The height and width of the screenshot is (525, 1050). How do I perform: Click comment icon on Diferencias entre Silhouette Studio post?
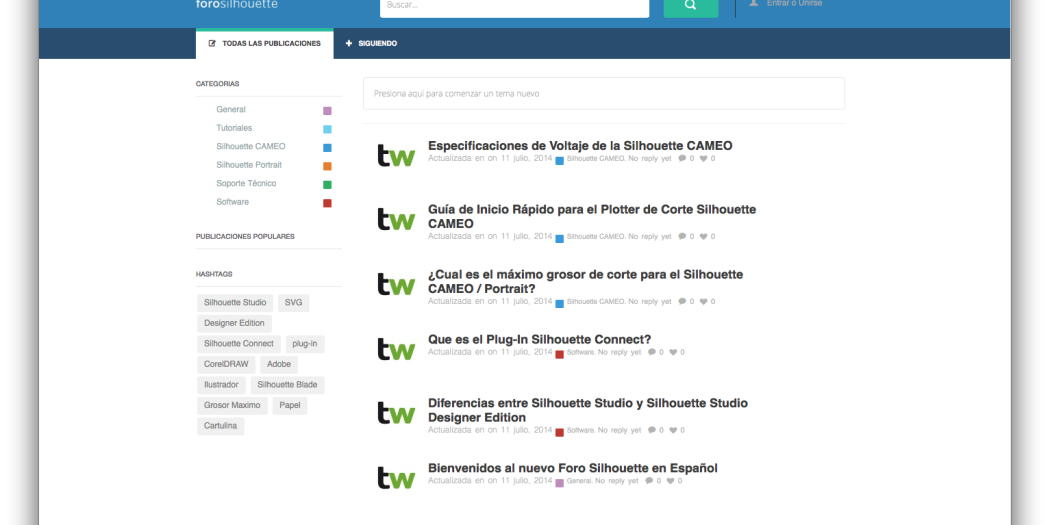tap(652, 430)
